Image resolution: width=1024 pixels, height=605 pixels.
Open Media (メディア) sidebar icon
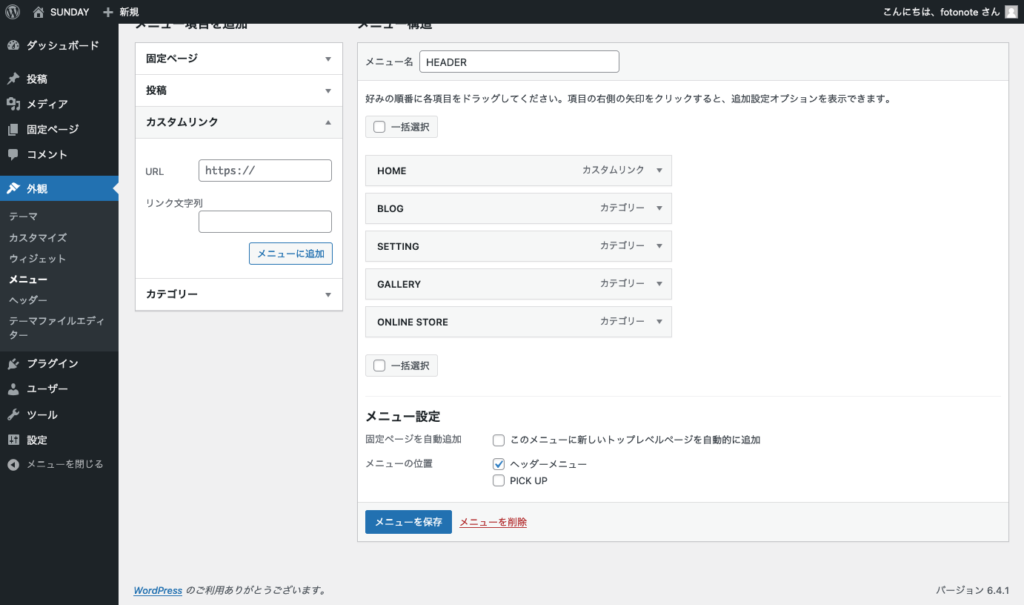click(x=13, y=104)
